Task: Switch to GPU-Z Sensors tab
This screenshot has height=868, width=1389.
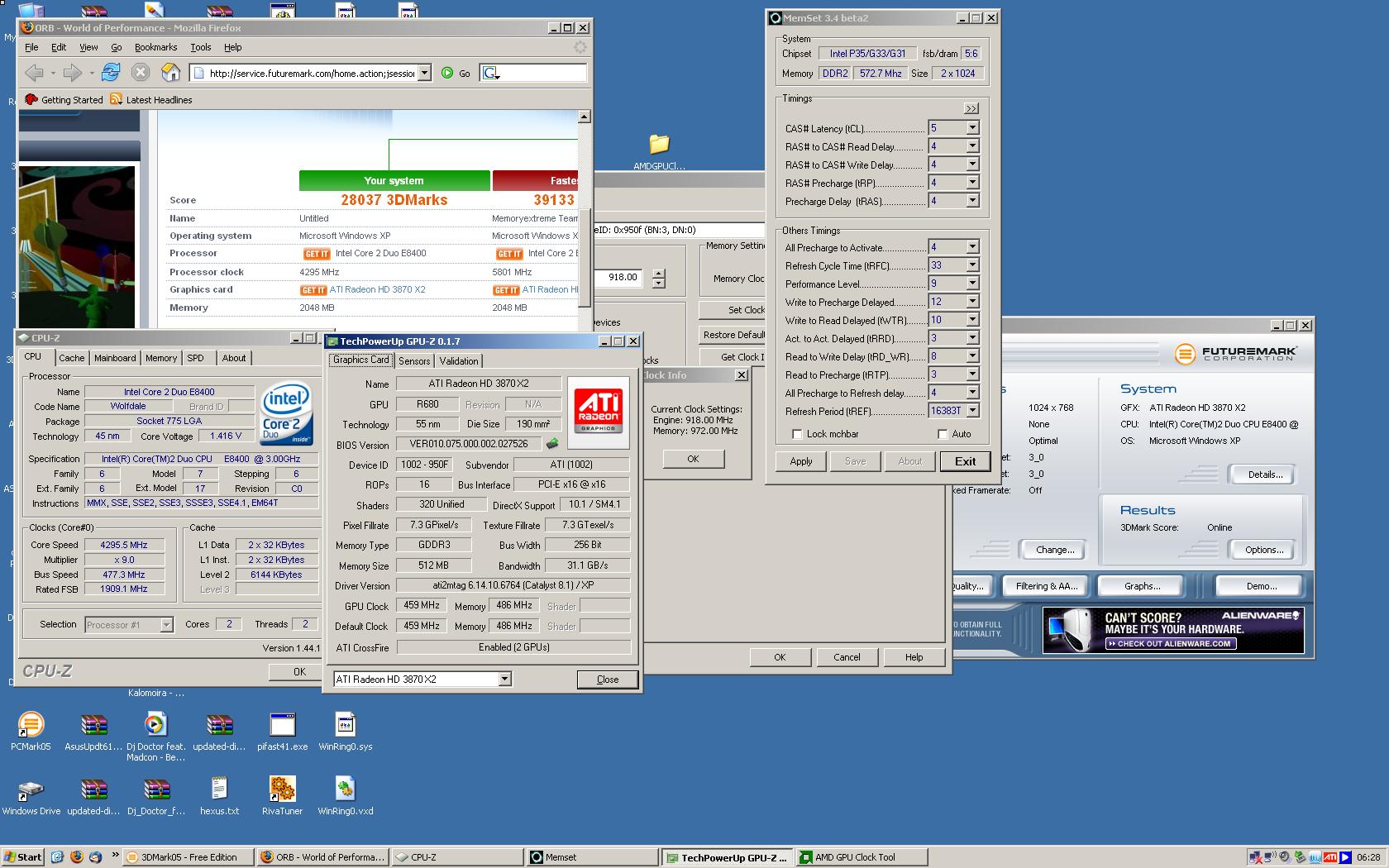Action: point(414,361)
